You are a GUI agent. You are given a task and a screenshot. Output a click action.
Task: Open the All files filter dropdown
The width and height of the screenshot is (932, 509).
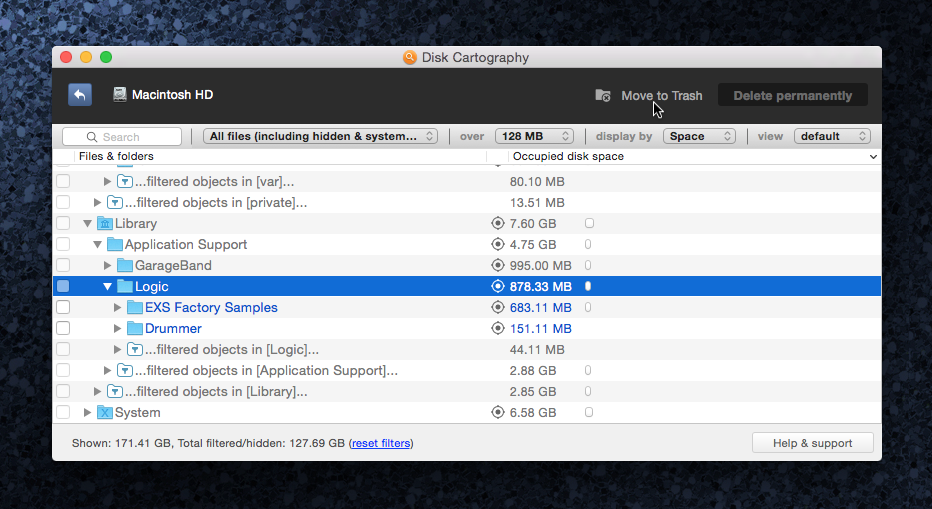click(x=320, y=136)
